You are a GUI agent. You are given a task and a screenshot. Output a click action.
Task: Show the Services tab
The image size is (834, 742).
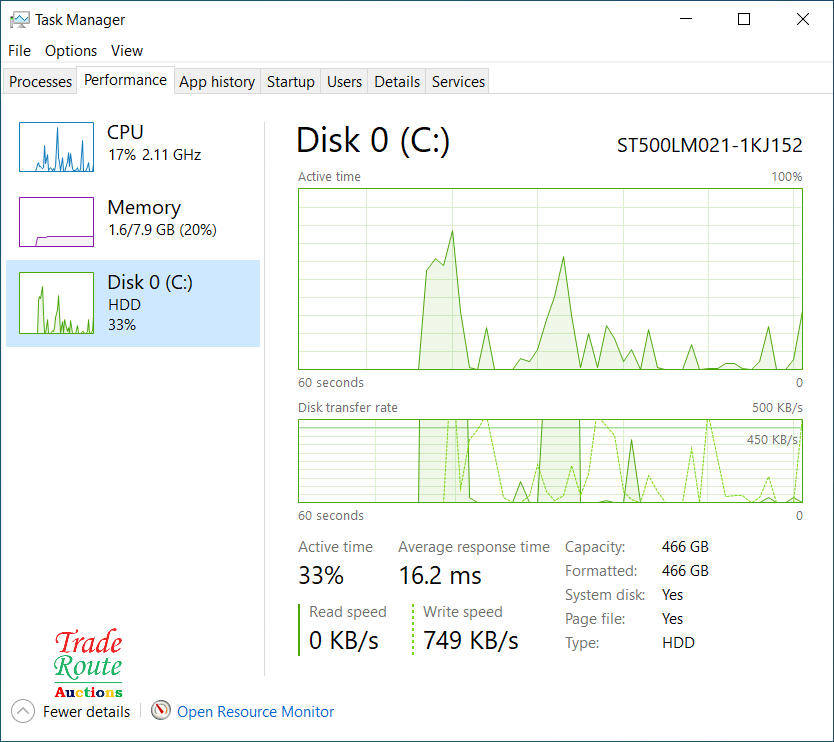point(458,82)
